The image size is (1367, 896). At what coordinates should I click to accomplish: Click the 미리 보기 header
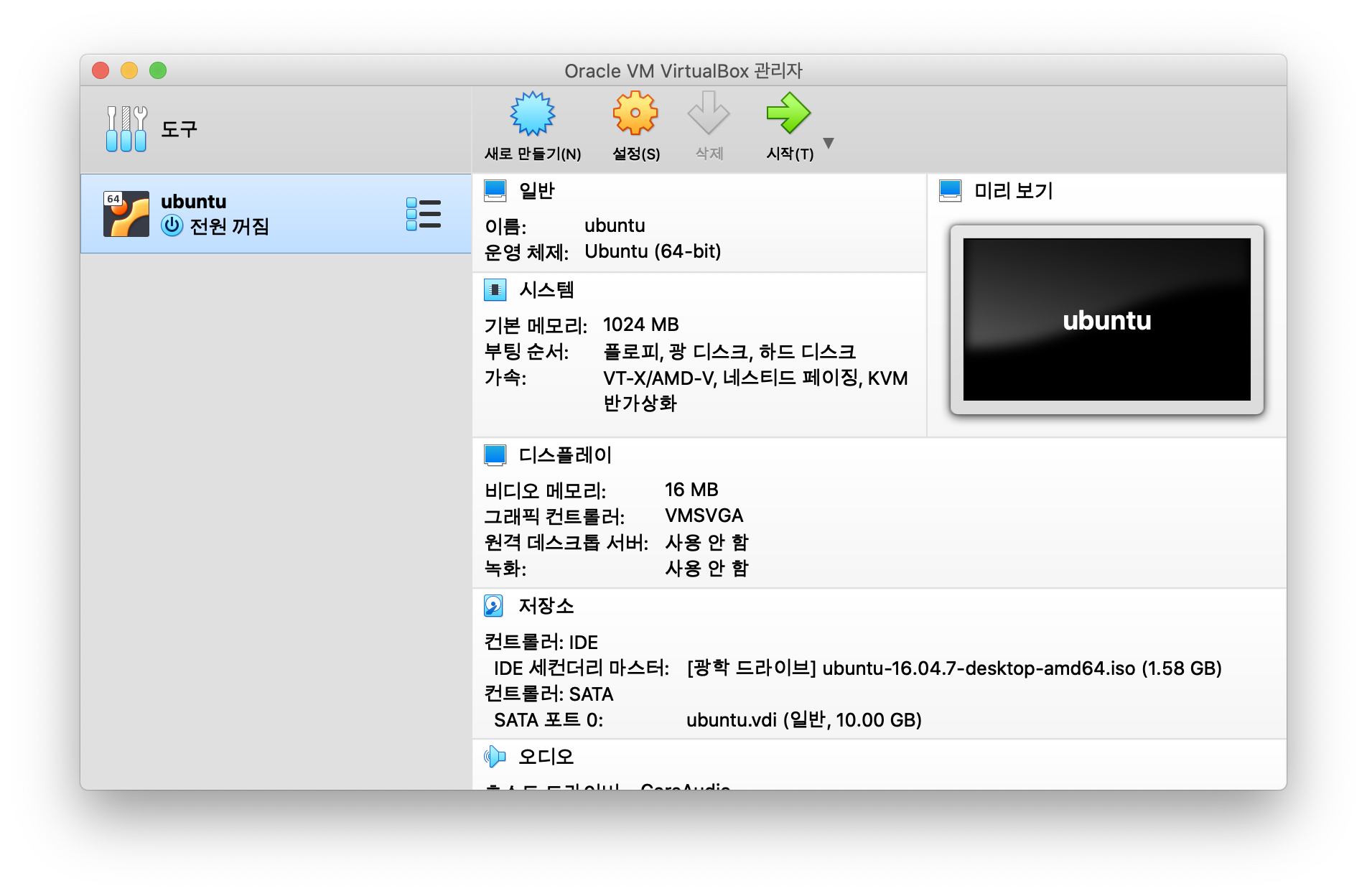click(x=1013, y=191)
